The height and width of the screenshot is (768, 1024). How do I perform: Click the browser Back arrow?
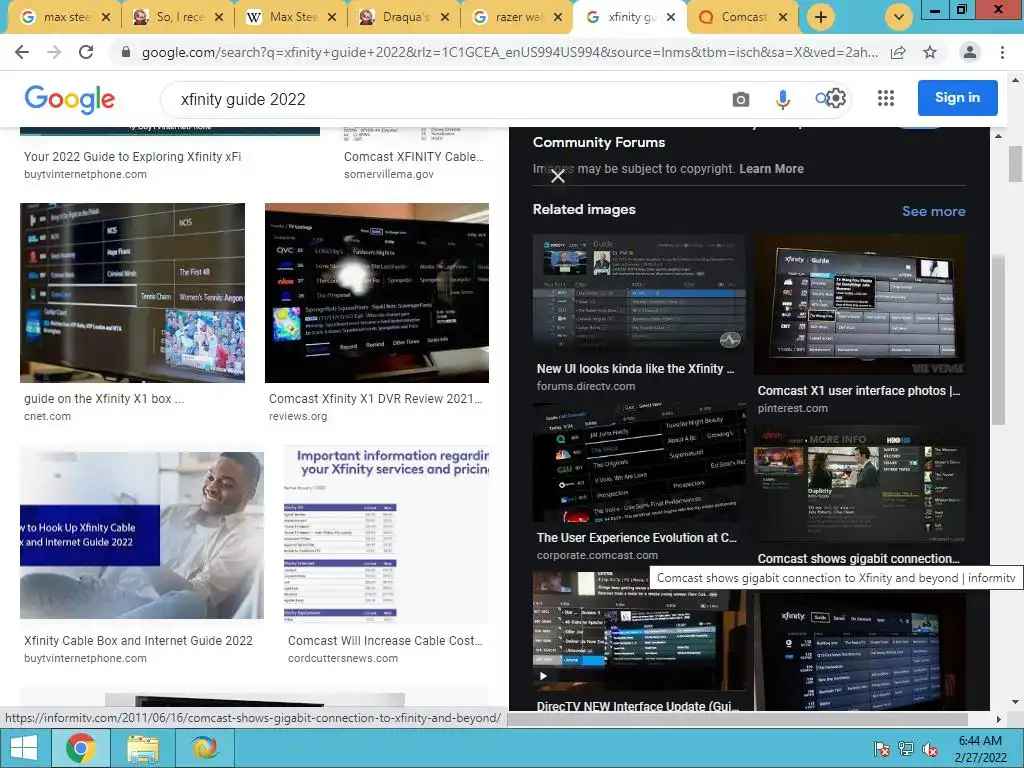pos(22,52)
